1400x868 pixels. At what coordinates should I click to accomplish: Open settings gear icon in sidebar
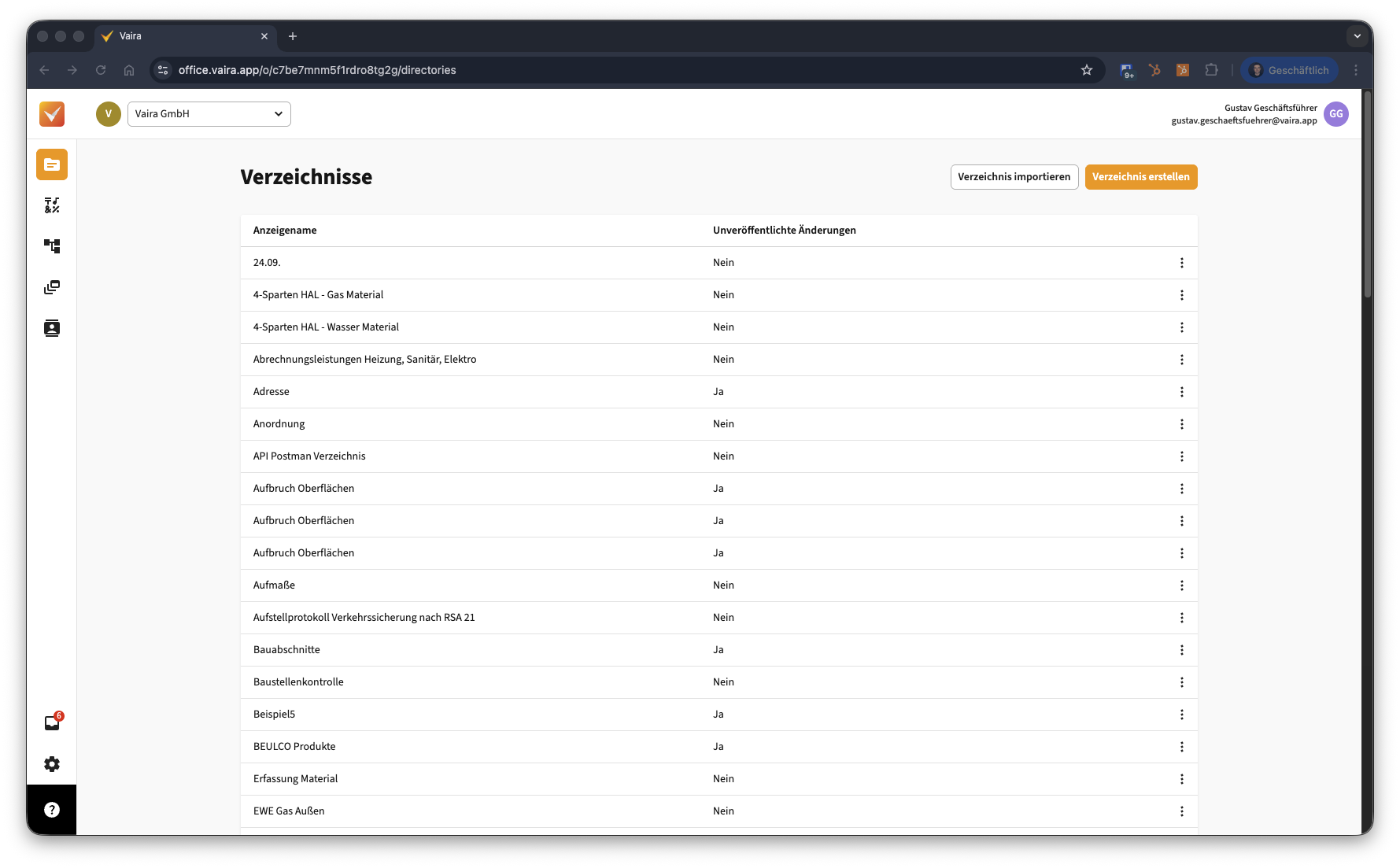click(52, 764)
